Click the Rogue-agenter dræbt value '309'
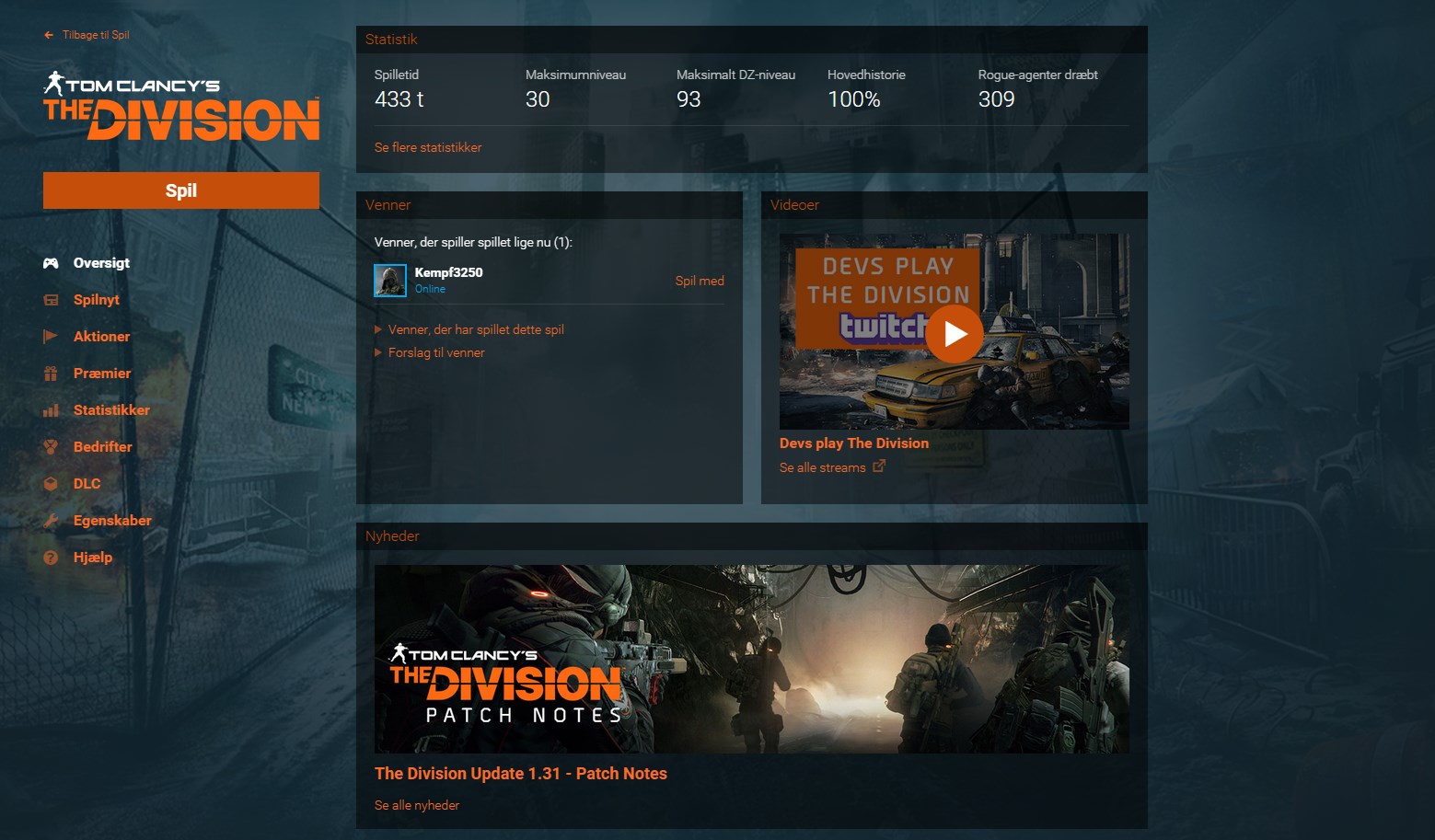1435x840 pixels. coord(997,99)
